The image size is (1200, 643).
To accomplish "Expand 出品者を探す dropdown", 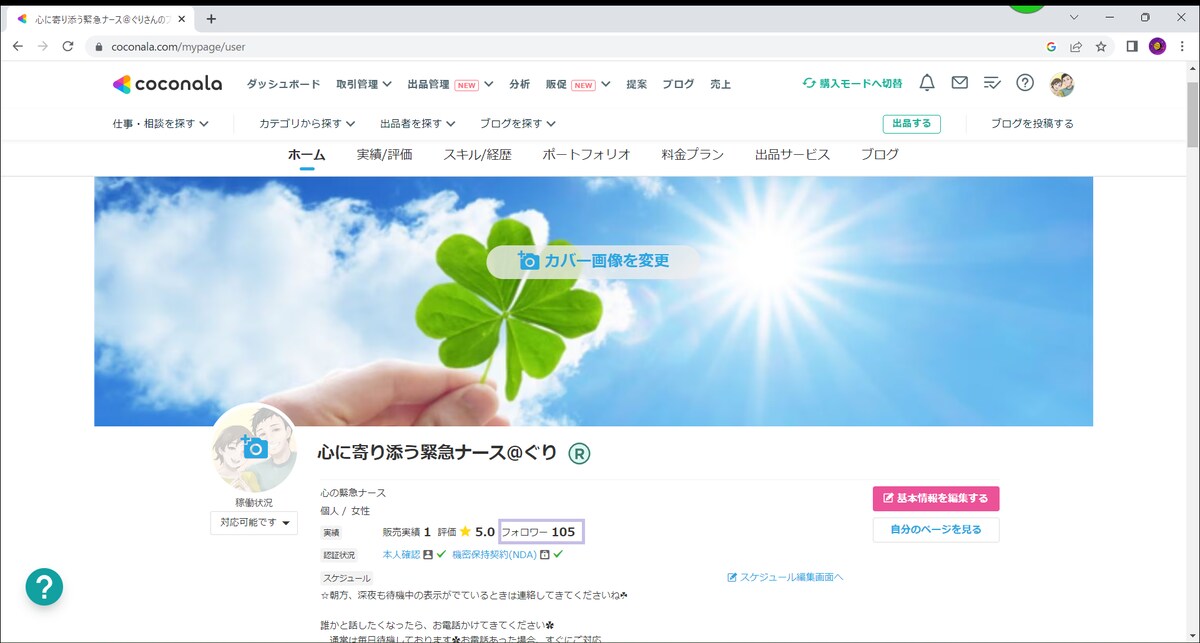I will pyautogui.click(x=418, y=124).
